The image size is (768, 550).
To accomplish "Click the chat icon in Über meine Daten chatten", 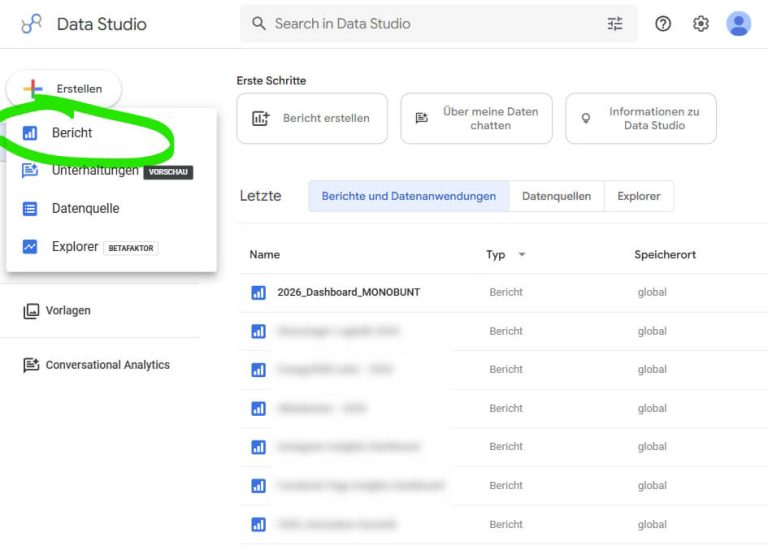I will (422, 118).
